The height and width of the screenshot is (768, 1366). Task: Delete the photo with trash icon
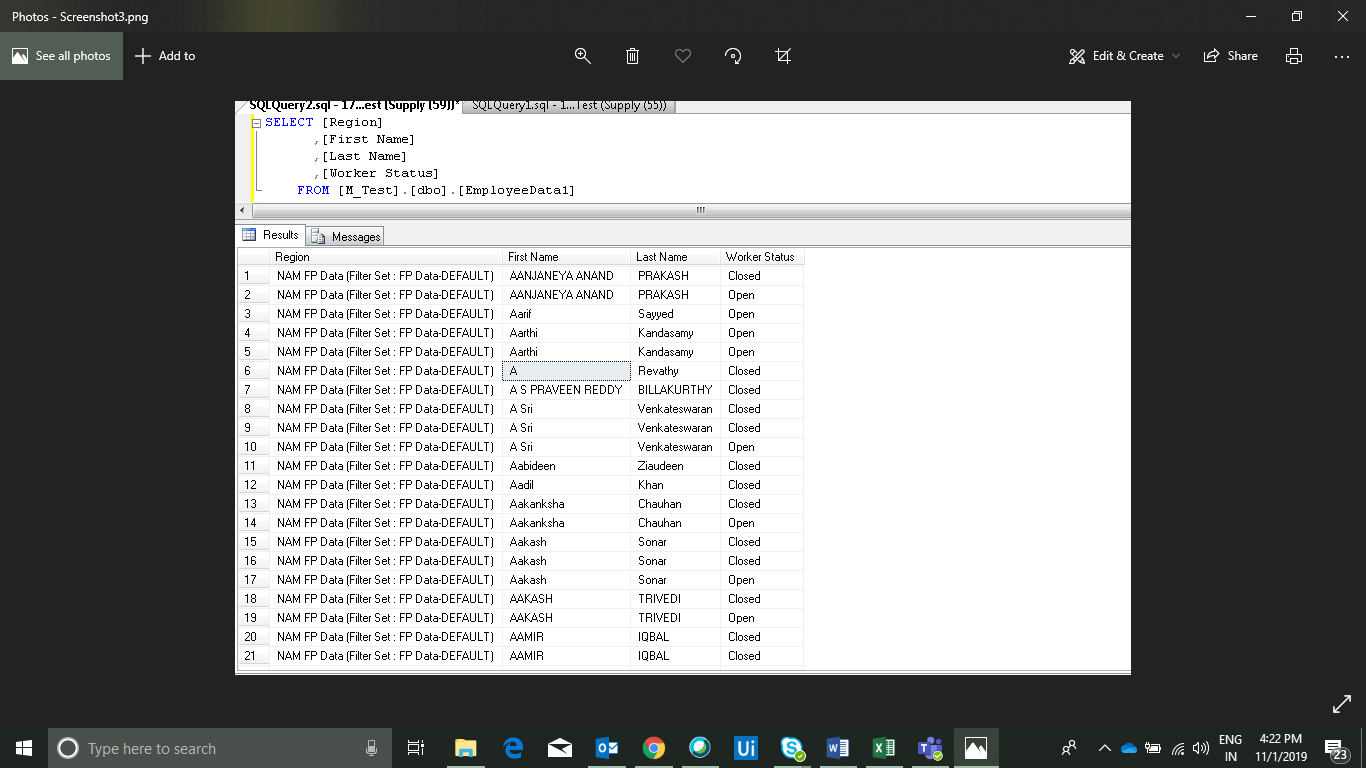coord(632,56)
